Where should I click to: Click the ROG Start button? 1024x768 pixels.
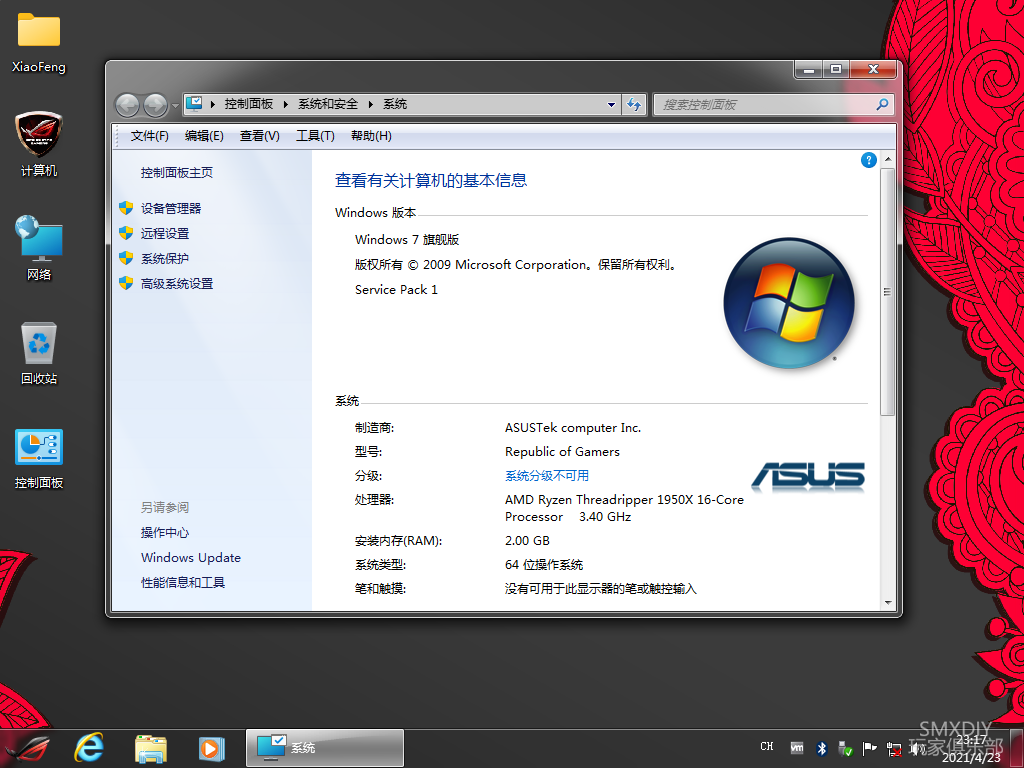(26, 748)
